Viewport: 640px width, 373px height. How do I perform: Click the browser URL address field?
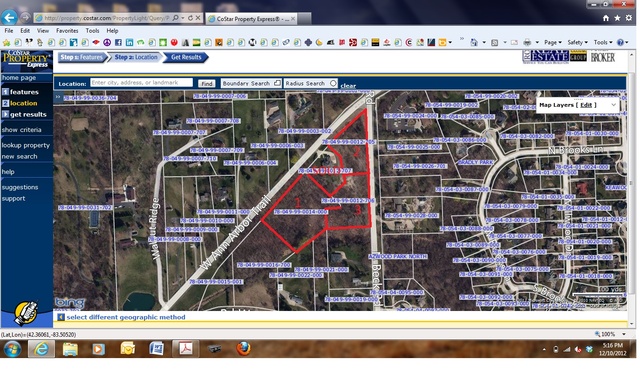click(106, 18)
